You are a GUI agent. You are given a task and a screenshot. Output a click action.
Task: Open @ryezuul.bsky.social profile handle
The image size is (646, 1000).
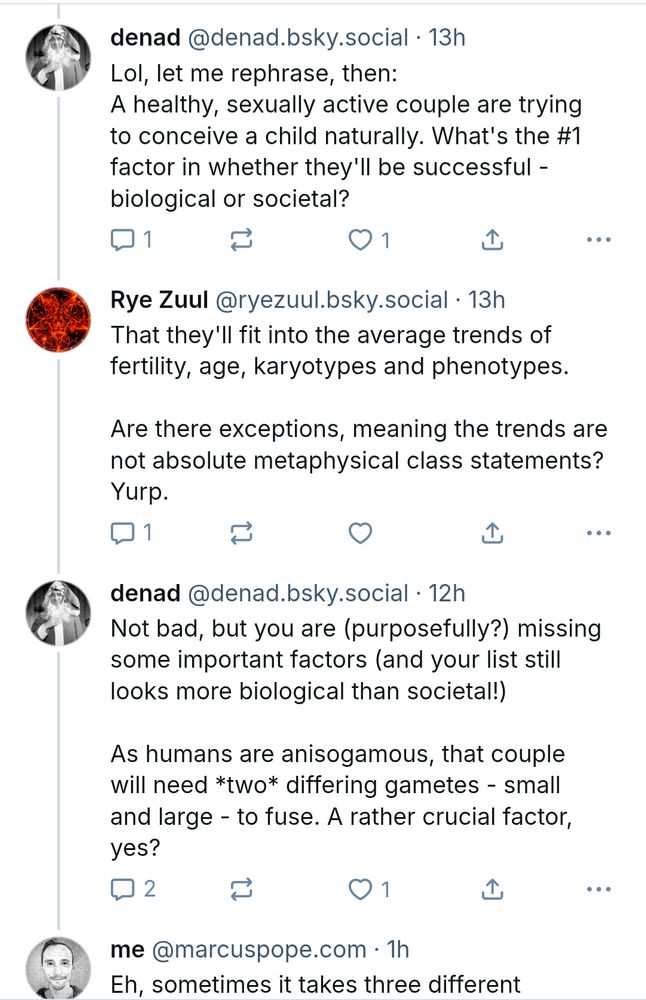pos(332,299)
